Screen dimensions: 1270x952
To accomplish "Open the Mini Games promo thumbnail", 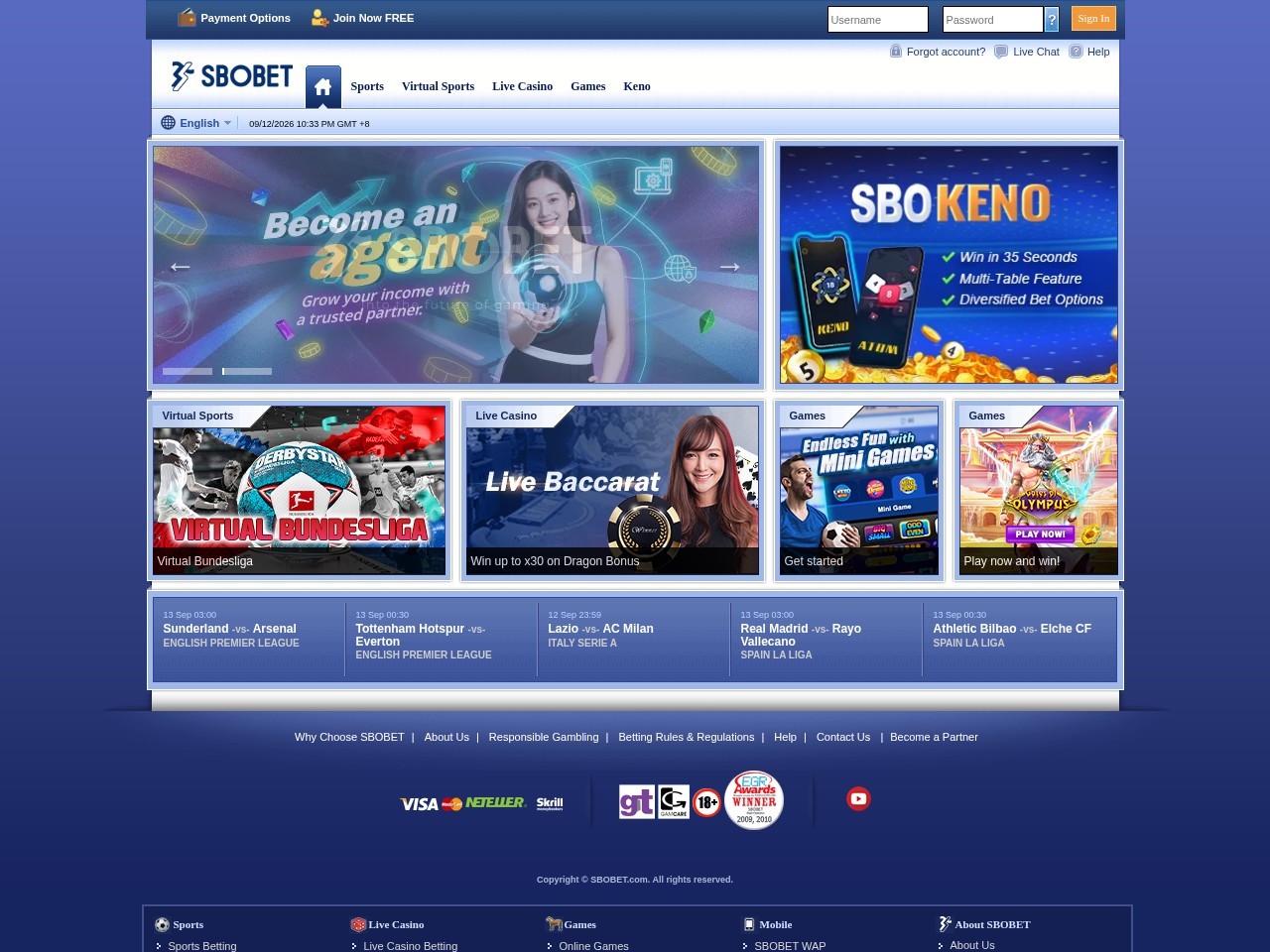I will click(x=858, y=490).
